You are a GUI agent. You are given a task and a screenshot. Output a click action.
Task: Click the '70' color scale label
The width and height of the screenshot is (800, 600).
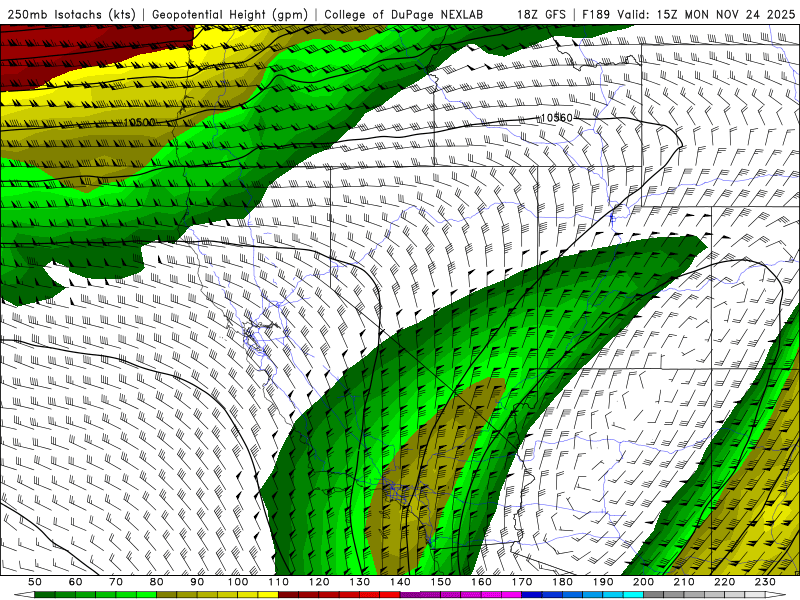tap(116, 582)
